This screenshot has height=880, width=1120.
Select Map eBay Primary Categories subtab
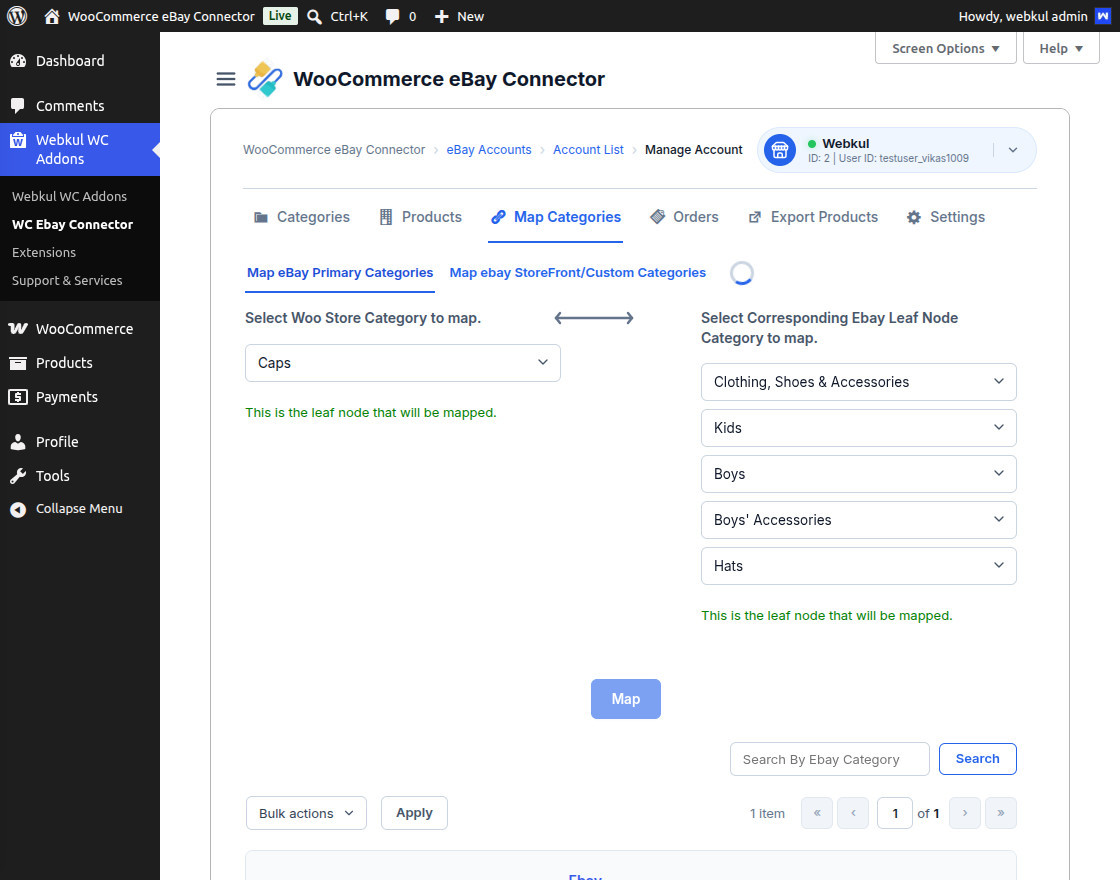340,273
